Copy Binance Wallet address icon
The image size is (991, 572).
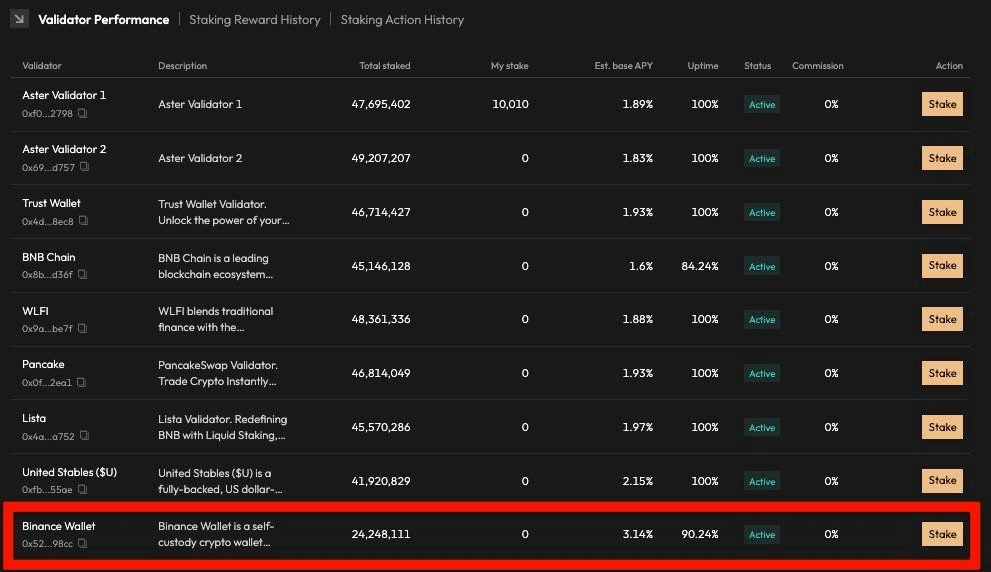click(x=82, y=543)
